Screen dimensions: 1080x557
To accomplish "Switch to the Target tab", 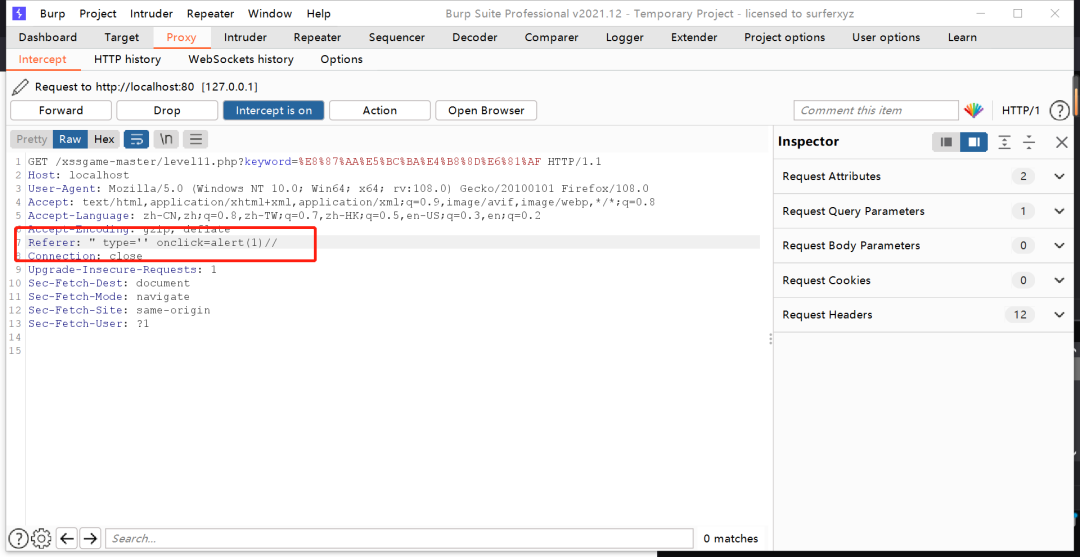I will click(x=121, y=37).
